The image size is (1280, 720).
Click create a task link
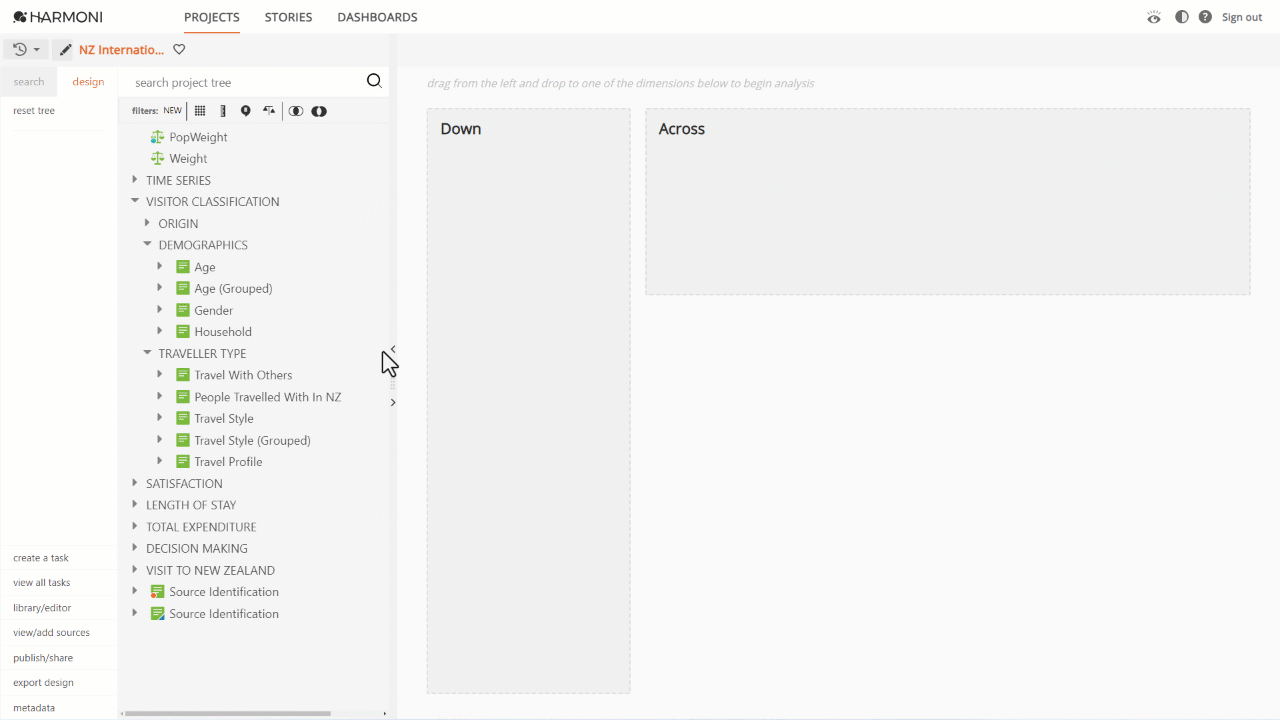[x=41, y=558]
